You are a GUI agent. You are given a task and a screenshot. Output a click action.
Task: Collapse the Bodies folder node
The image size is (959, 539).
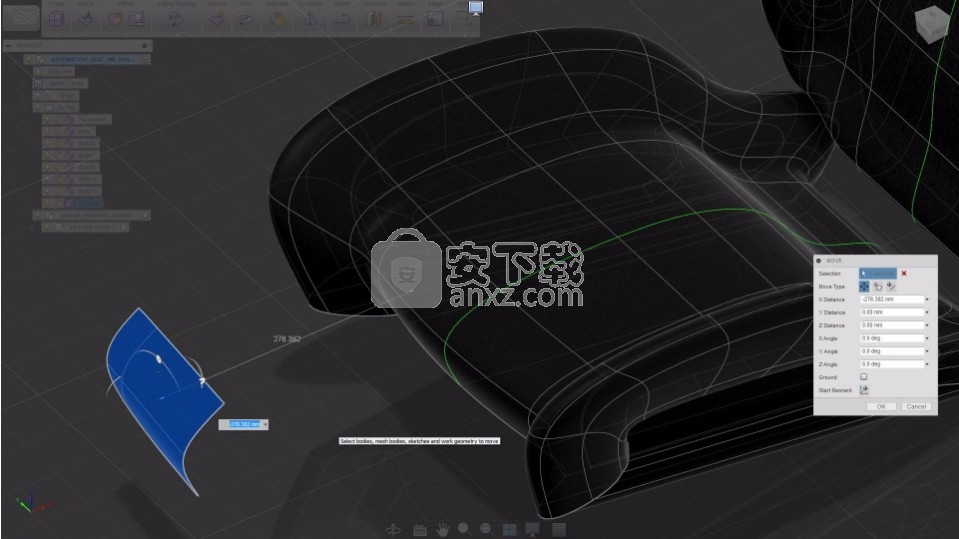click(x=24, y=107)
